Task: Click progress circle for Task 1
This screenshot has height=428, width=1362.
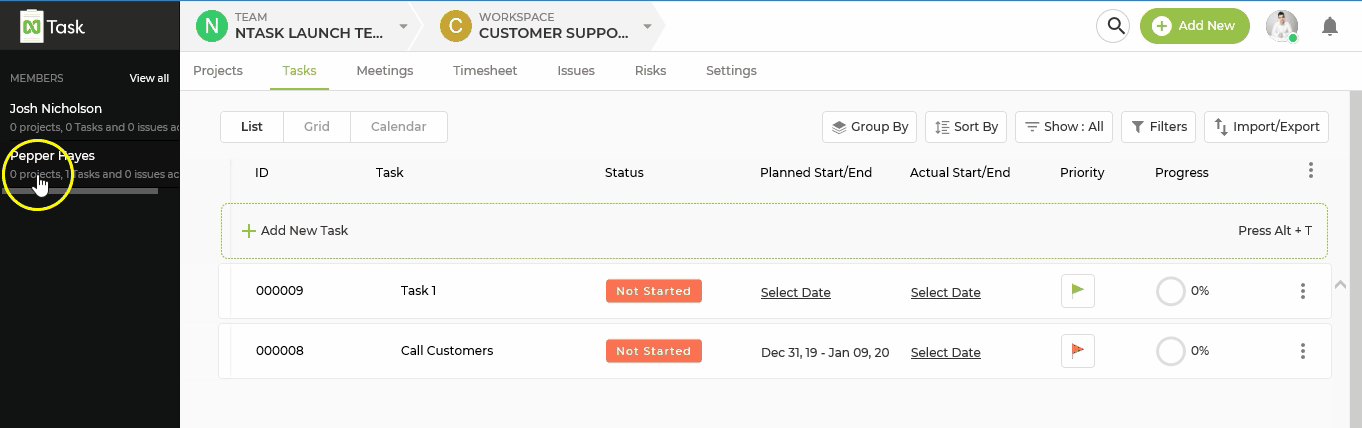Action: pos(1170,291)
